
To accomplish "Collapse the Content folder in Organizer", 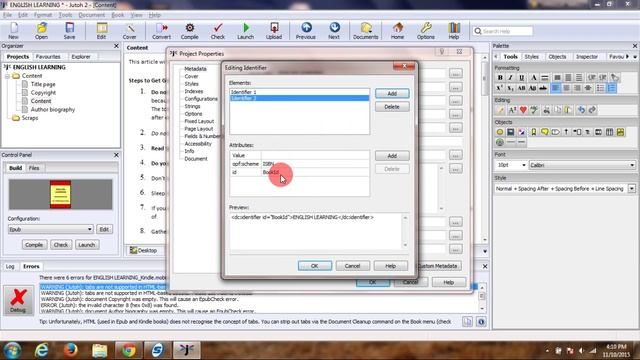I will click(x=7, y=76).
